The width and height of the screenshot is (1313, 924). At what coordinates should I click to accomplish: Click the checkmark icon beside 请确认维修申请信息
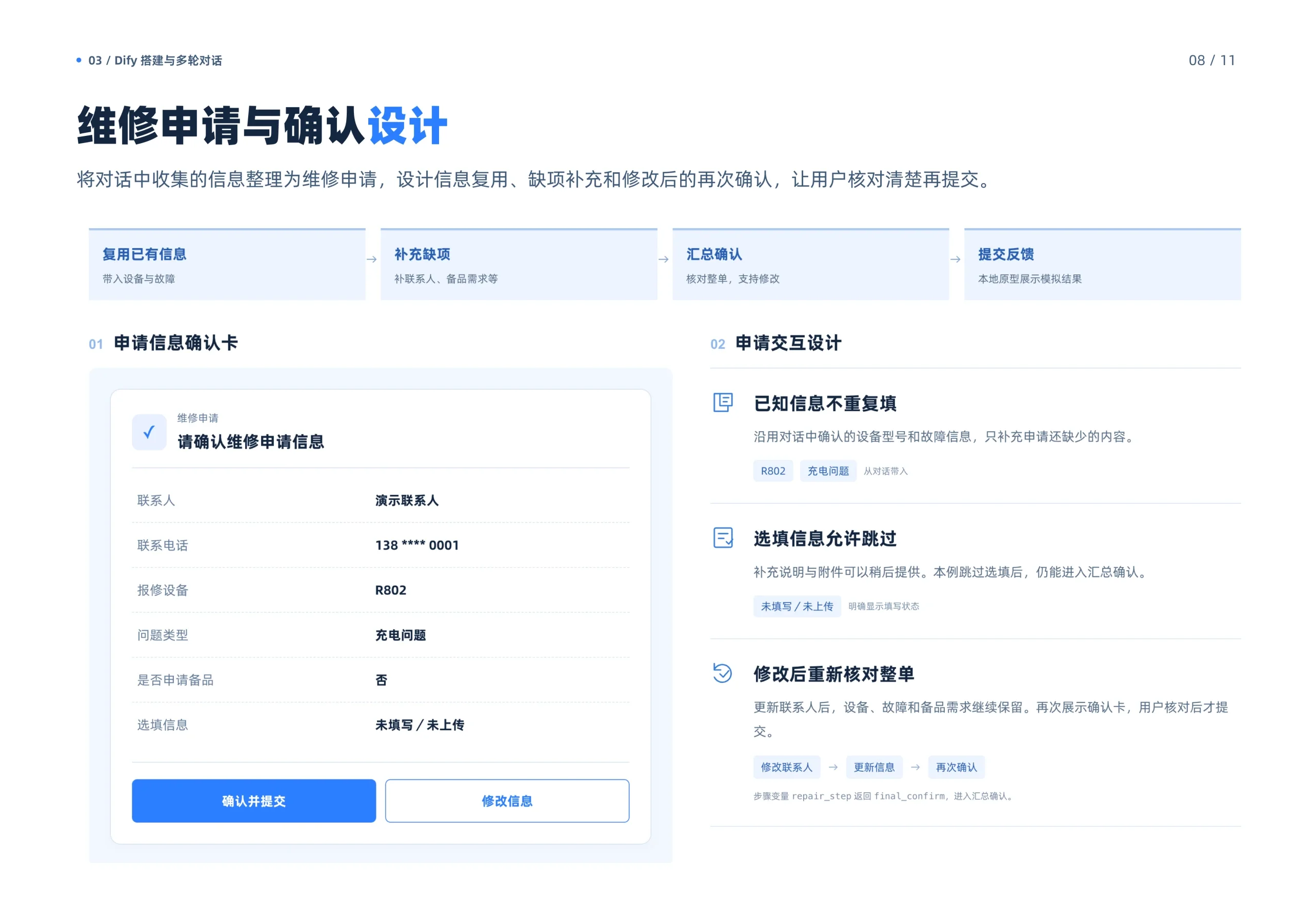coord(149,432)
